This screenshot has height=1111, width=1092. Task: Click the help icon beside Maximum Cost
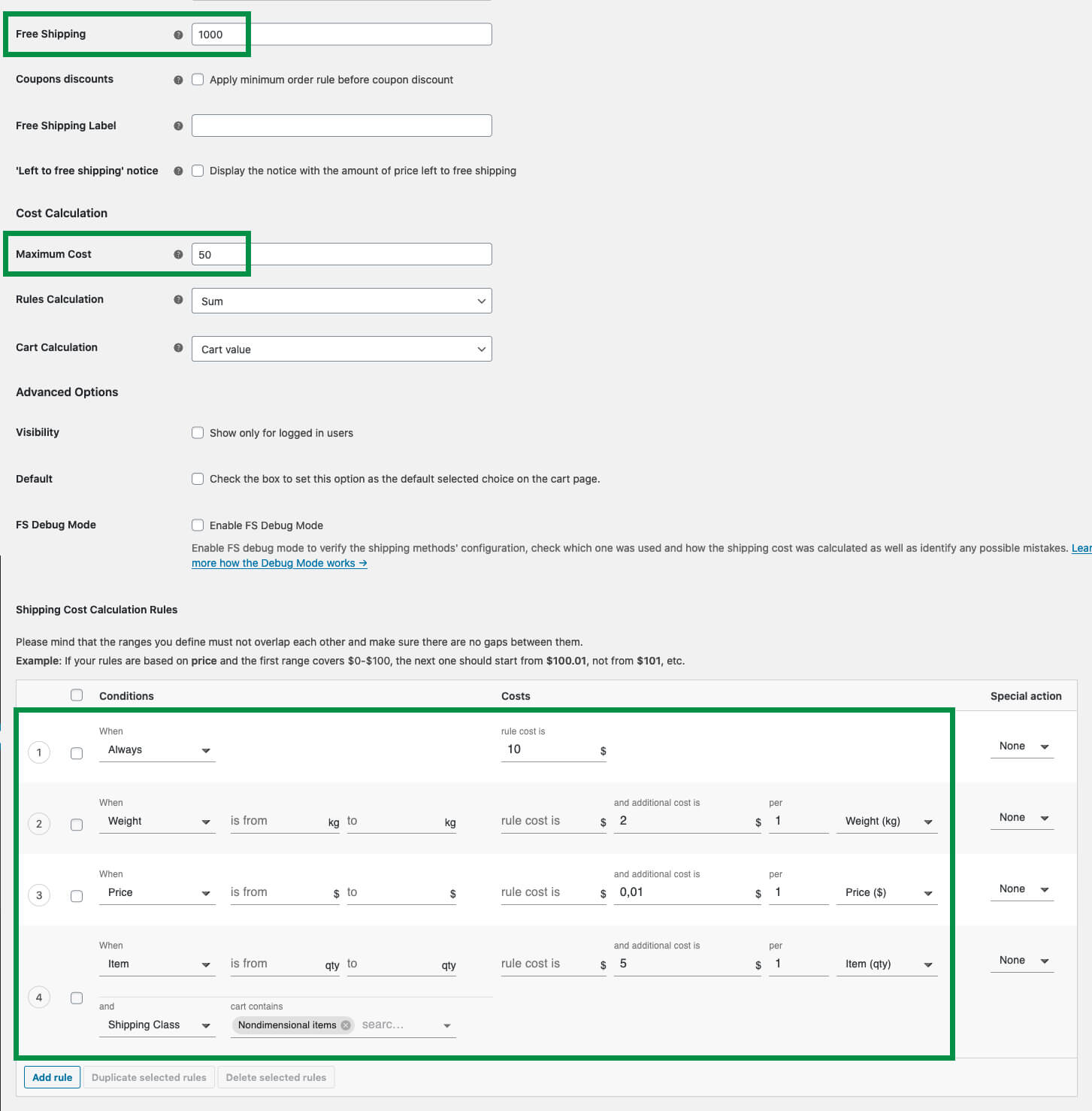pos(178,254)
